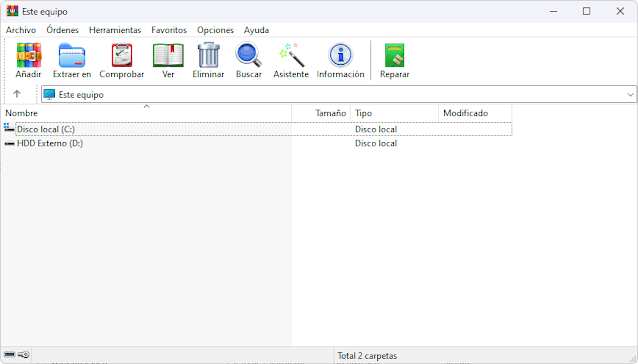Screen dimensions: 638x364
Task: Go up one folder level arrow
Action: click(17, 94)
